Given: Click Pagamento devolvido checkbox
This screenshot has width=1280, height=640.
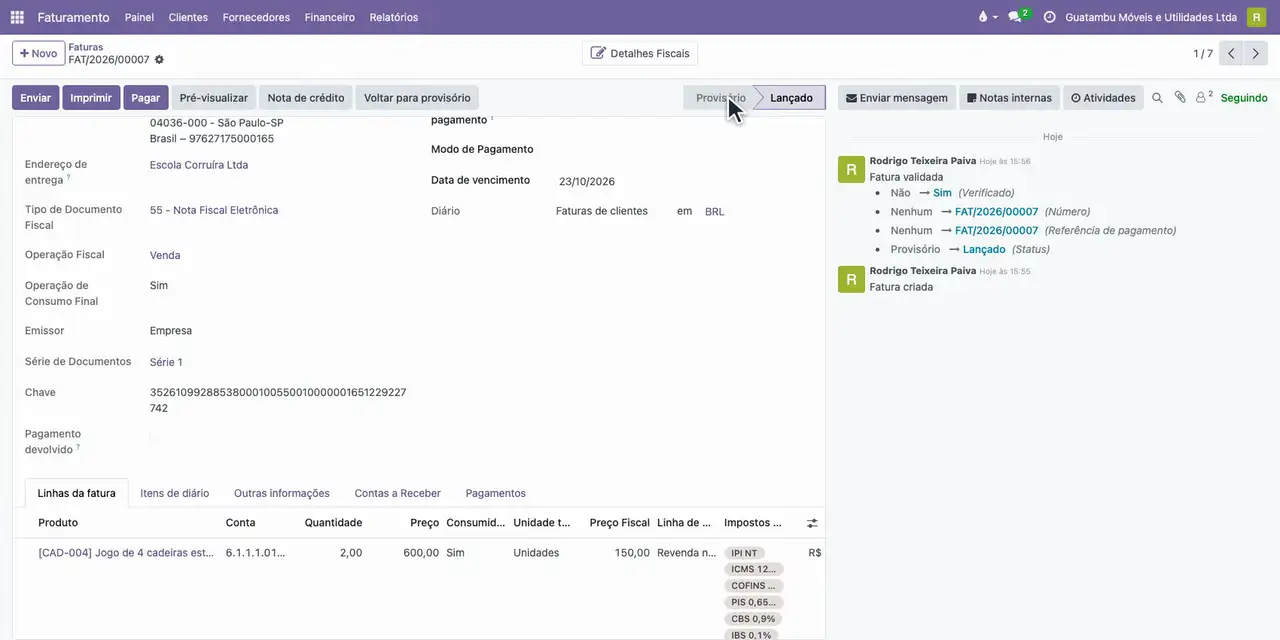Looking at the screenshot, I should tap(153, 436).
